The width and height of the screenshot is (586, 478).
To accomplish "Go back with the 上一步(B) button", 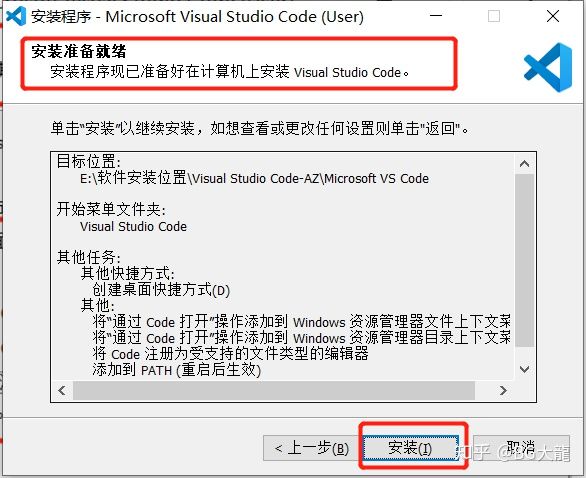I will pos(311,448).
